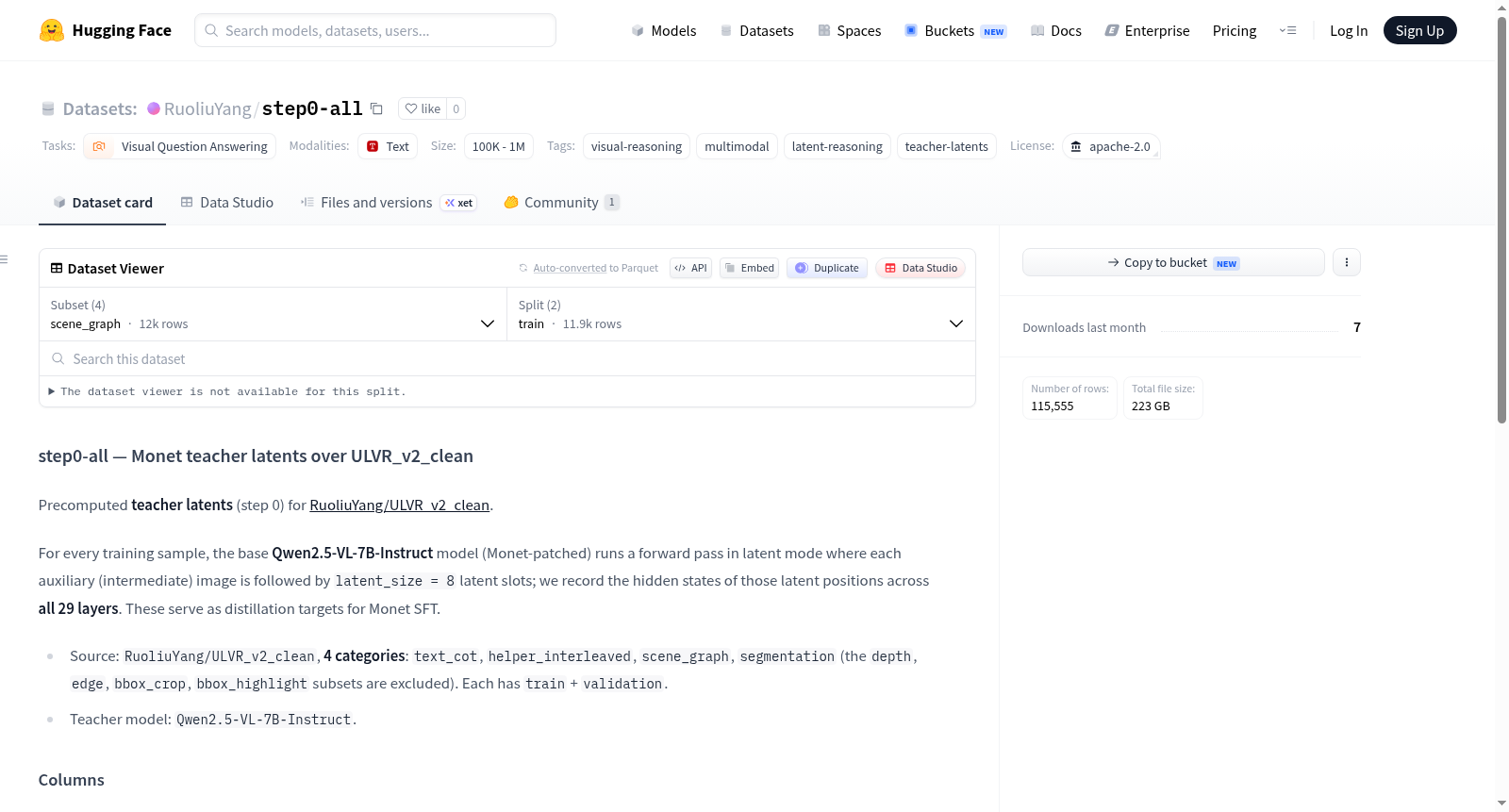Open the Pricing page
This screenshot has width=1509, height=812.
(x=1235, y=30)
